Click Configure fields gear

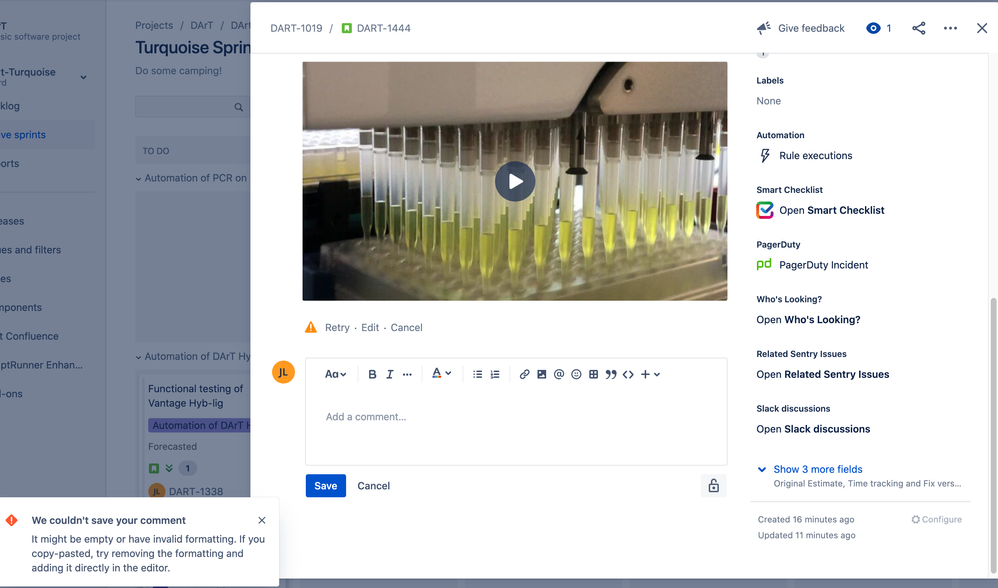tap(936, 519)
